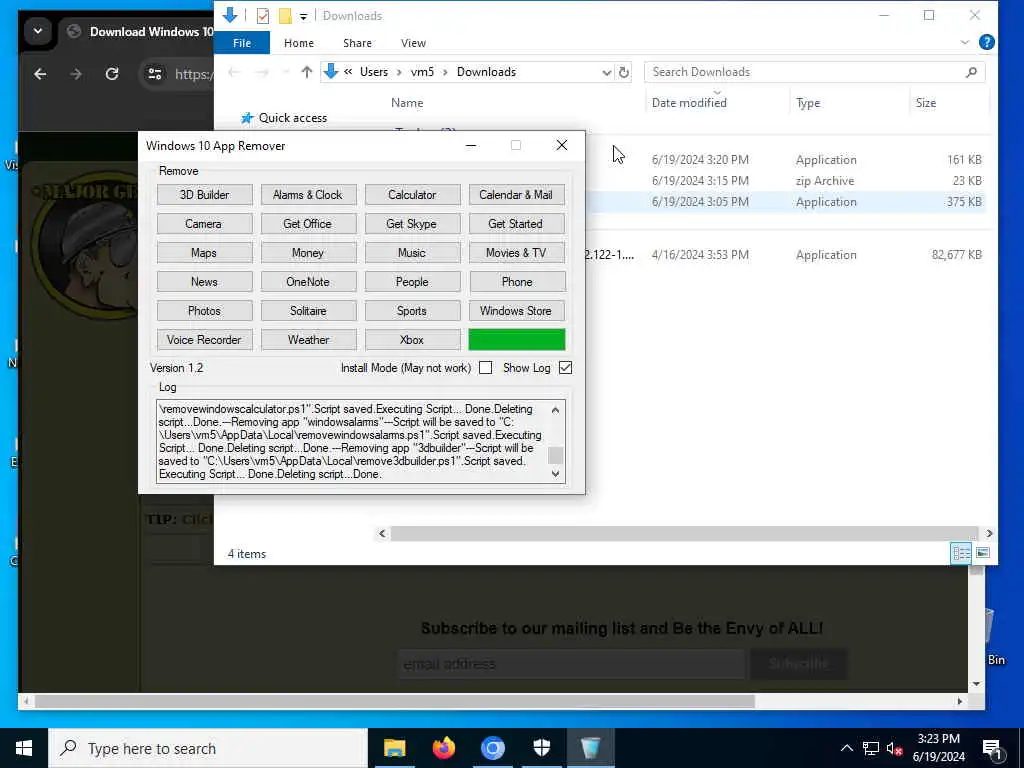Image resolution: width=1024 pixels, height=768 pixels.
Task: Open browser tab search dropdown
Action: point(38,31)
